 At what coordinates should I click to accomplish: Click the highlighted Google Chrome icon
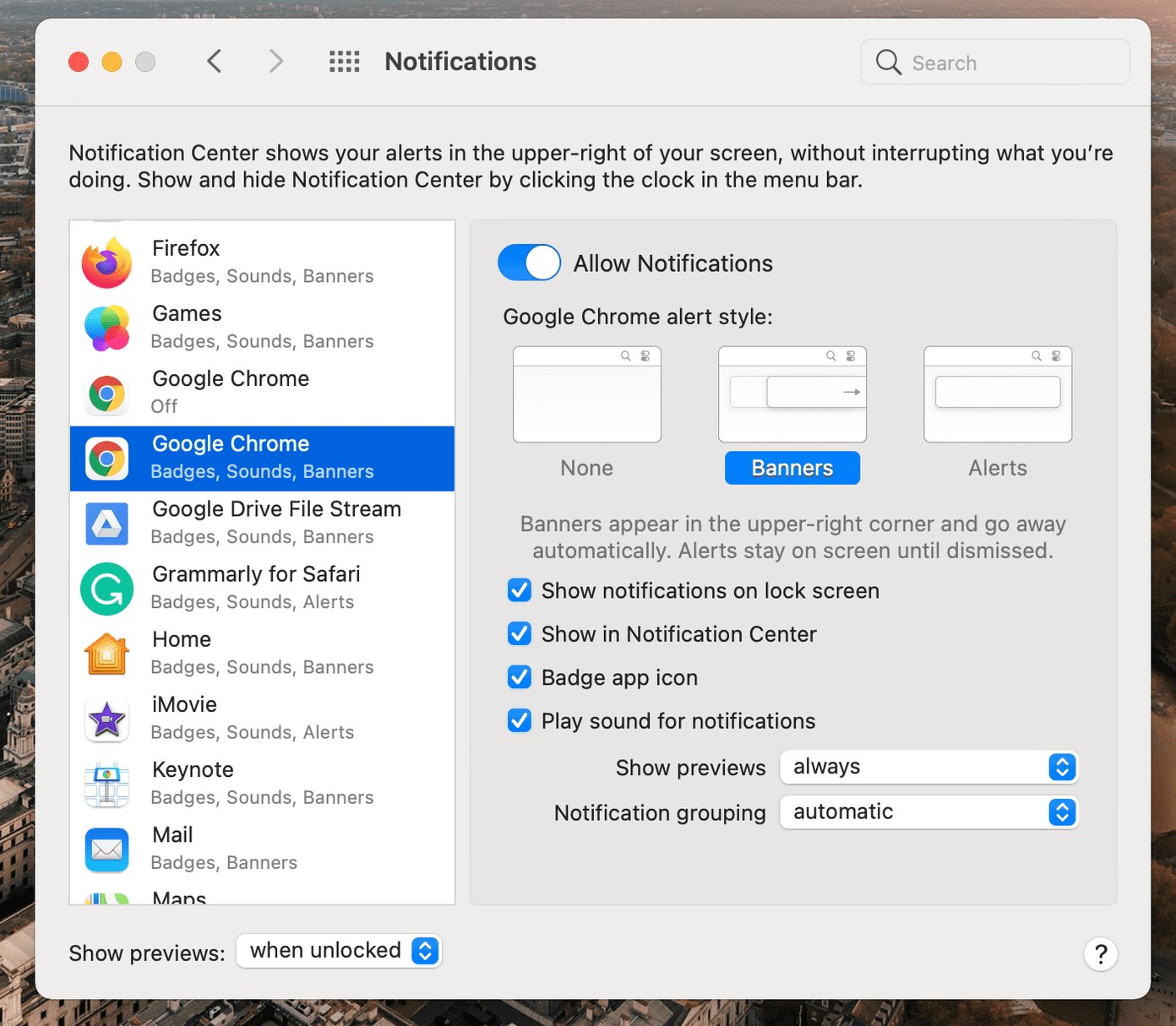click(x=106, y=459)
